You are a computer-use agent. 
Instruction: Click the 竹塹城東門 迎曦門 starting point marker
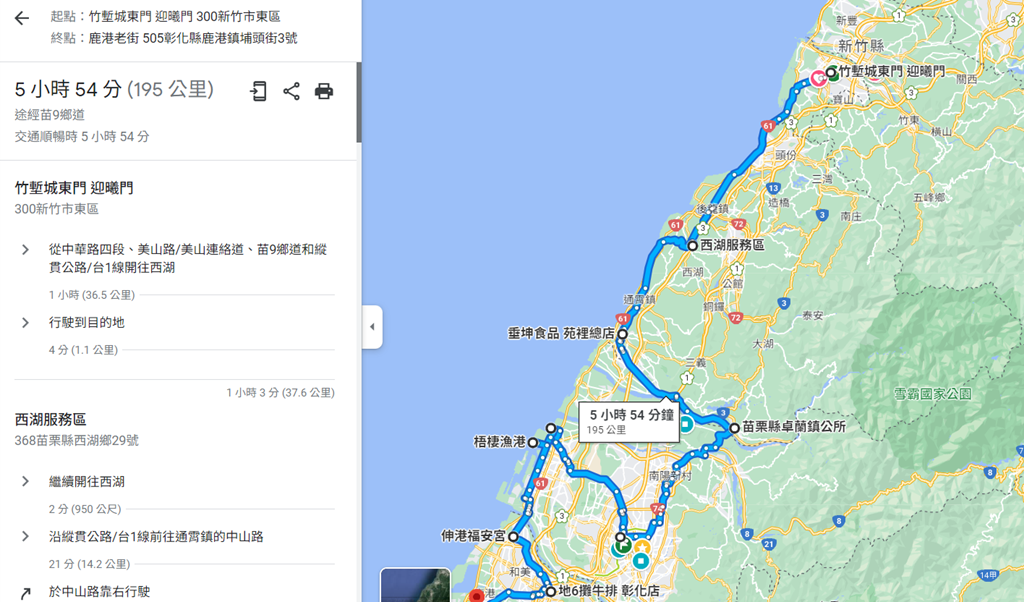pyautogui.click(x=831, y=72)
